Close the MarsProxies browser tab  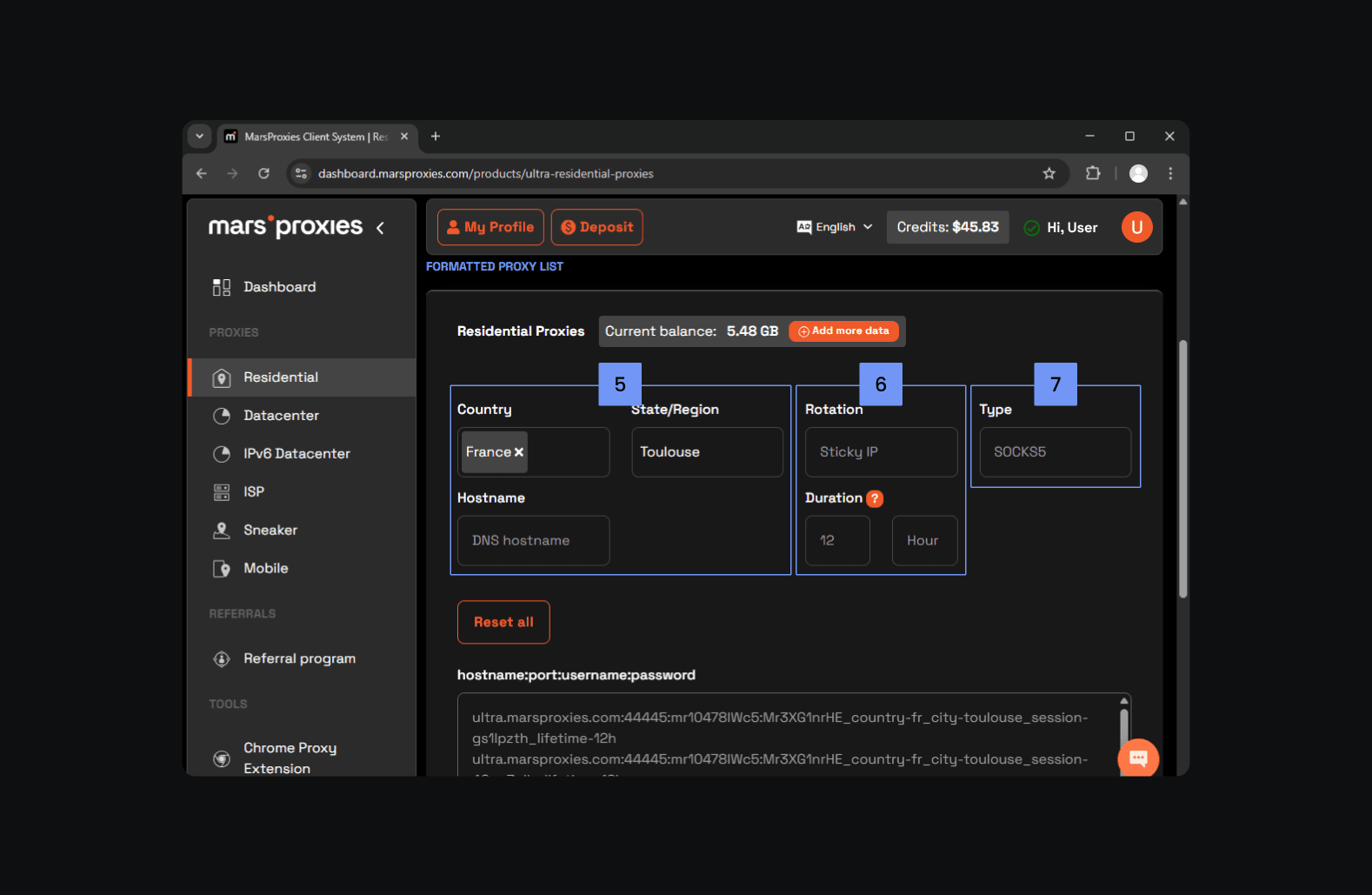tap(404, 137)
